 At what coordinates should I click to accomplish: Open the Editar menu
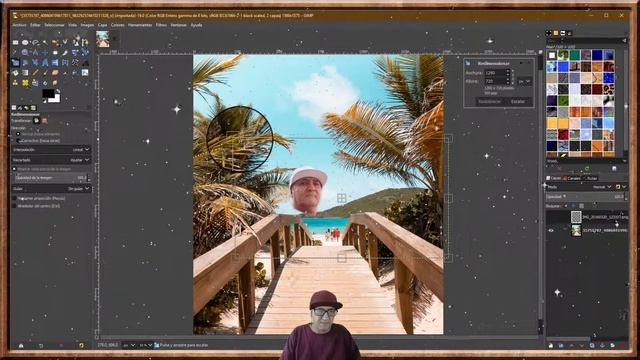pyautogui.click(x=35, y=25)
